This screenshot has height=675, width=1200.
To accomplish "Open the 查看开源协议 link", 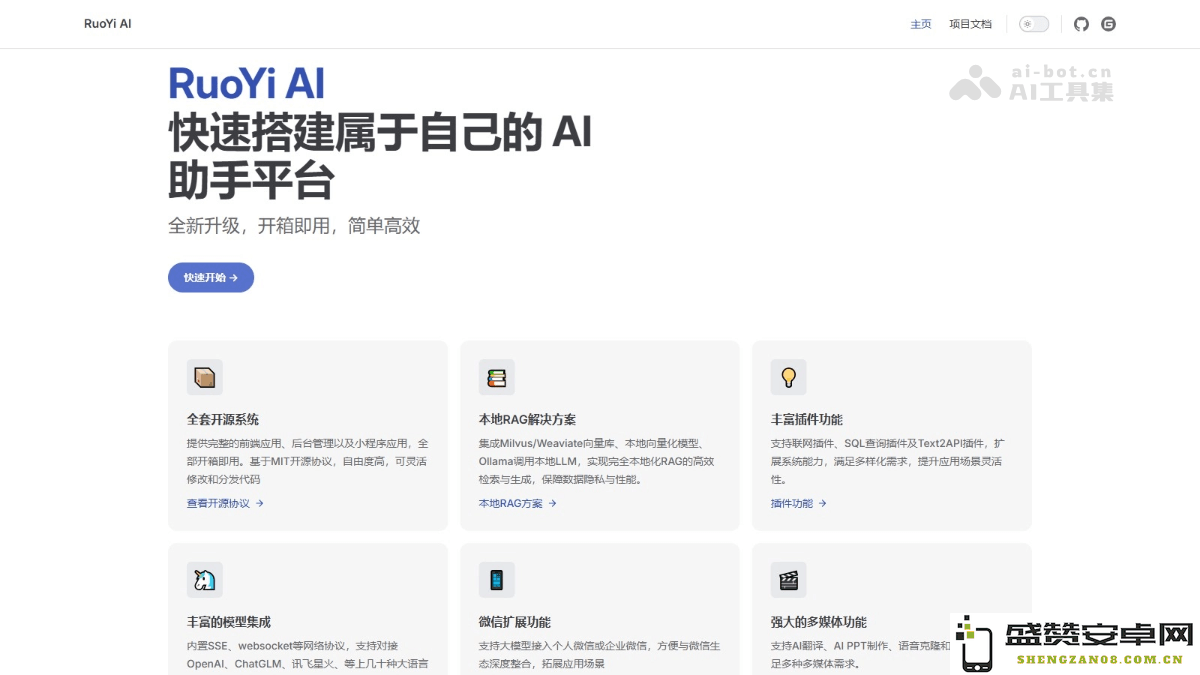I will click(225, 503).
